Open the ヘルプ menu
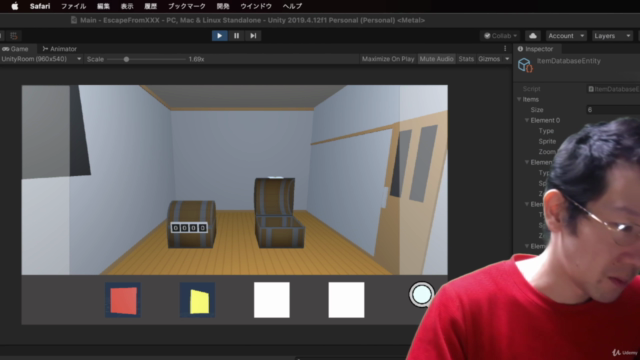The width and height of the screenshot is (640, 360). pyautogui.click(x=292, y=6)
